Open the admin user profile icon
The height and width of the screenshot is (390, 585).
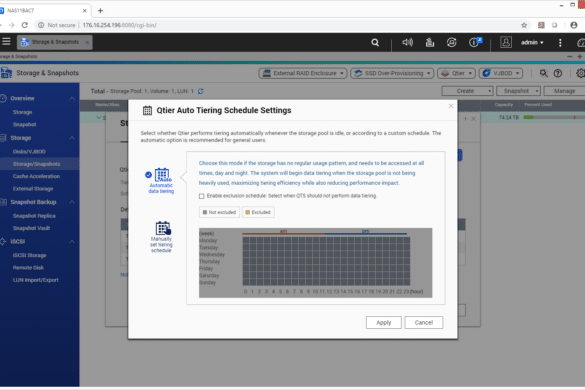(506, 42)
